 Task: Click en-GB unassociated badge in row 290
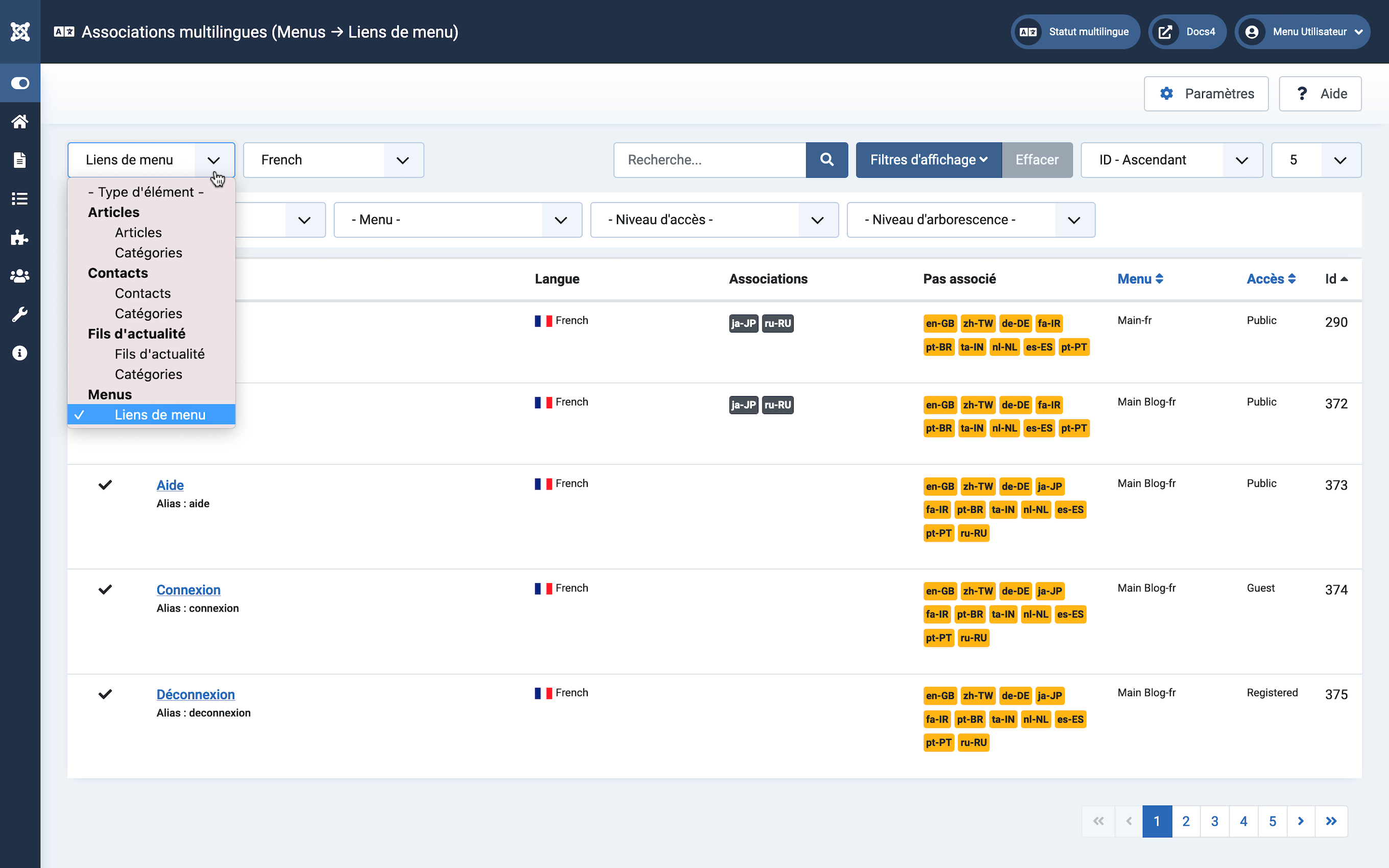[940, 323]
